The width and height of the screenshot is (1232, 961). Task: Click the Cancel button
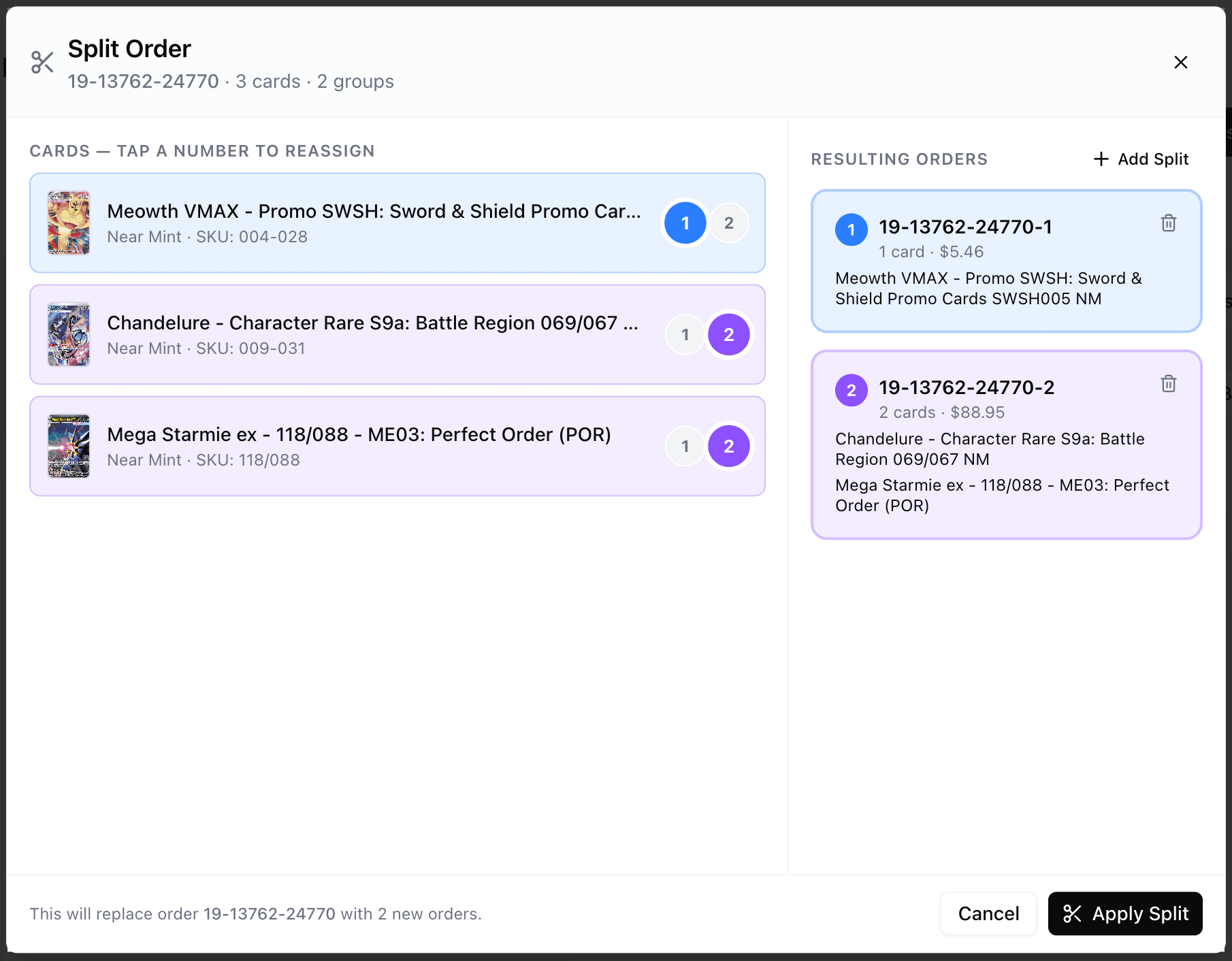988,914
